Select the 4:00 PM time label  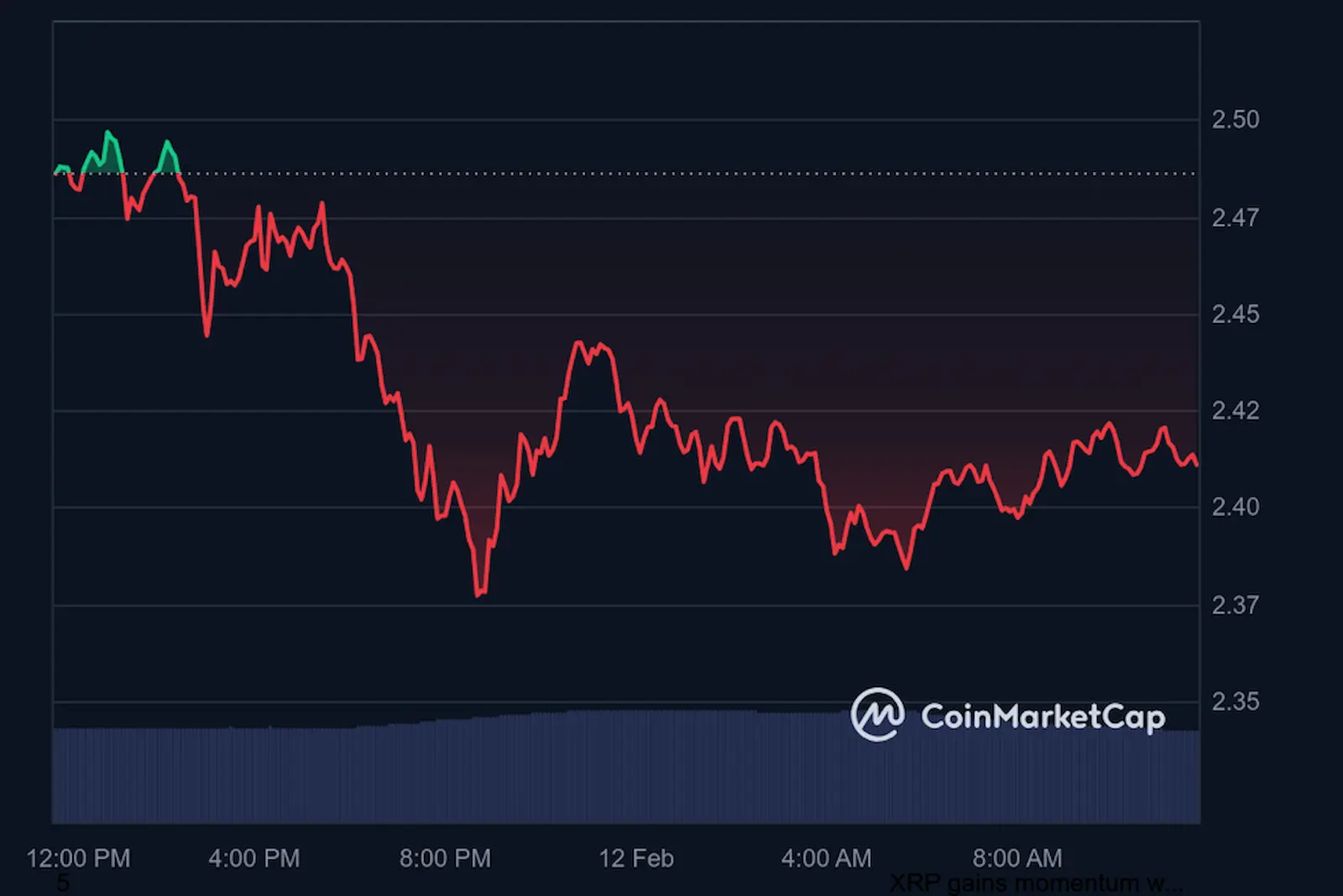pyautogui.click(x=253, y=858)
